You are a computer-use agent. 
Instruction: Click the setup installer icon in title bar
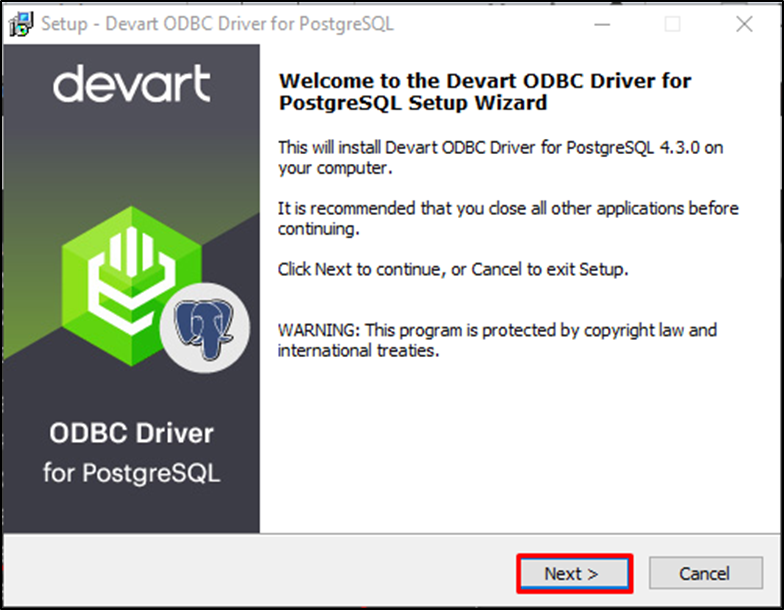(21, 24)
